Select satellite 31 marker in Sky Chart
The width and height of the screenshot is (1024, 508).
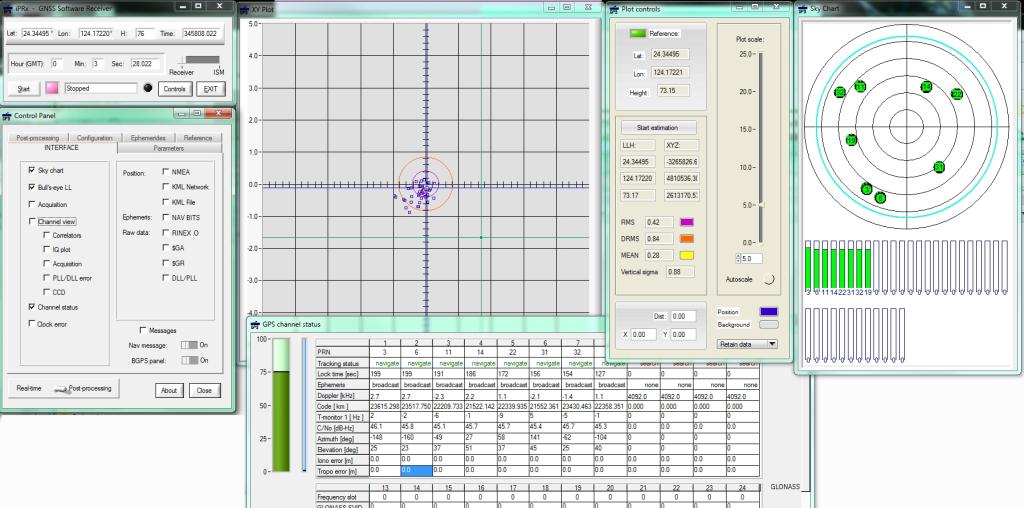[939, 167]
